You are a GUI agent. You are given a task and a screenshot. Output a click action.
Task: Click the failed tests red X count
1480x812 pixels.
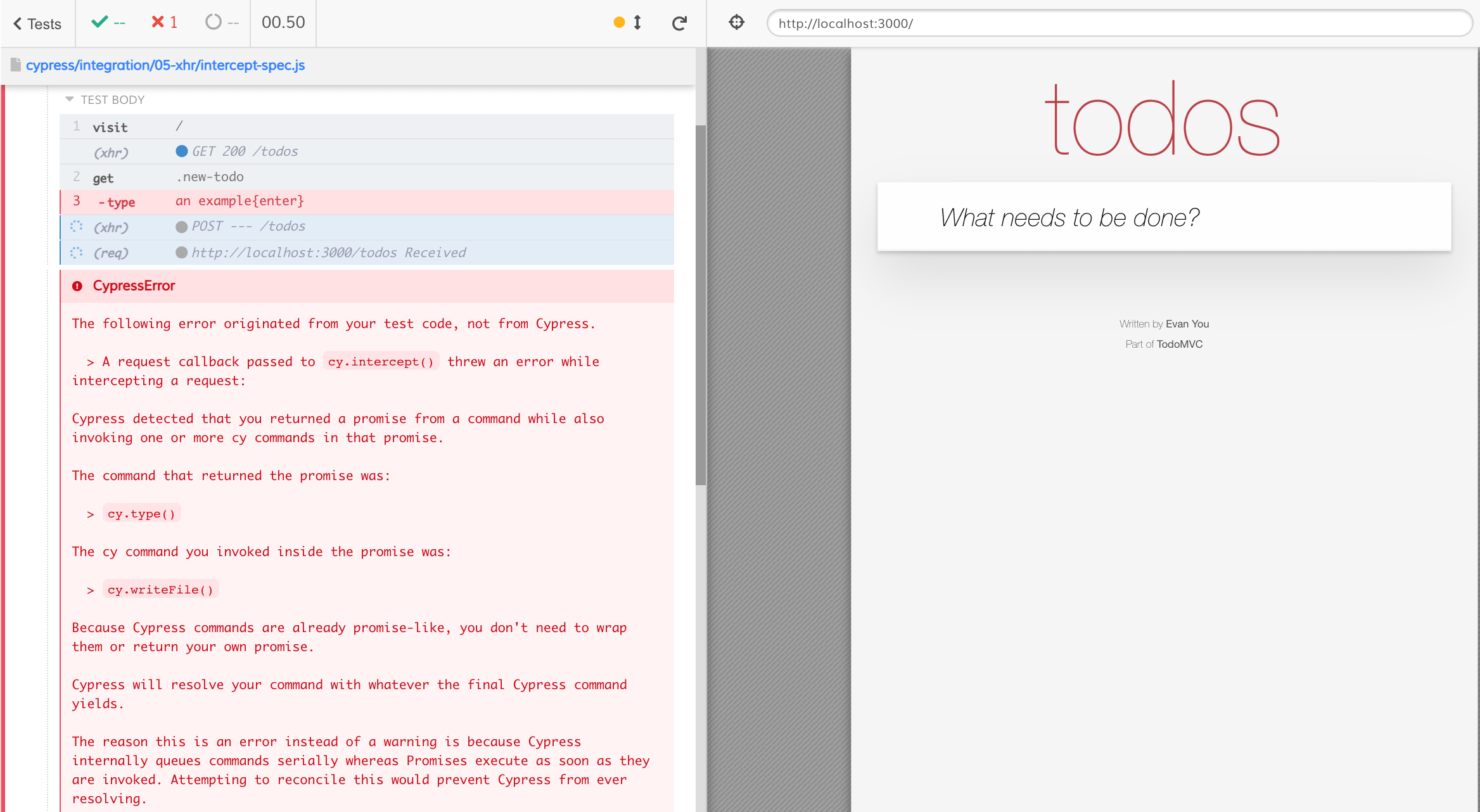point(164,23)
